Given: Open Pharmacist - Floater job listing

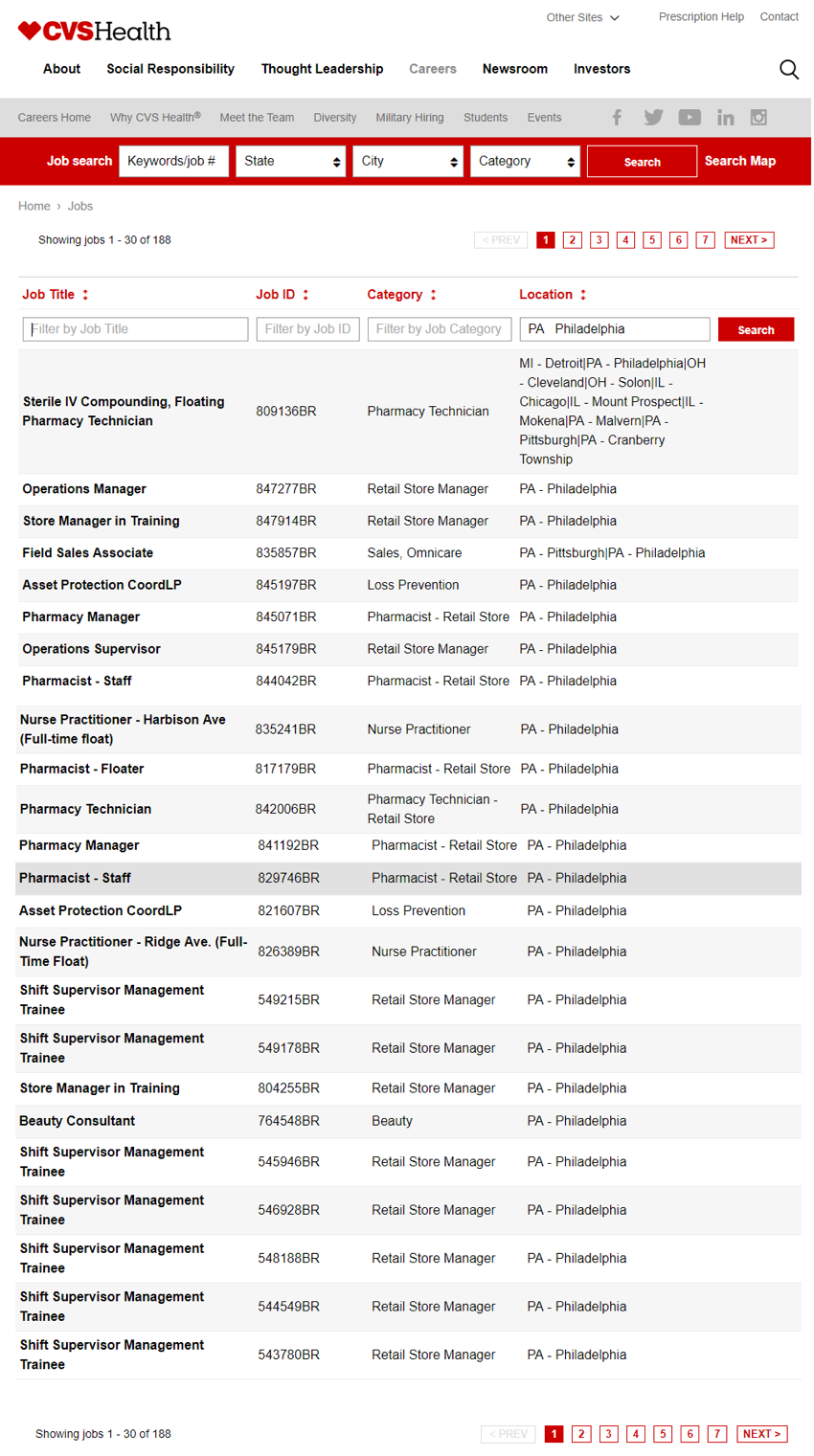Looking at the screenshot, I should tap(81, 769).
